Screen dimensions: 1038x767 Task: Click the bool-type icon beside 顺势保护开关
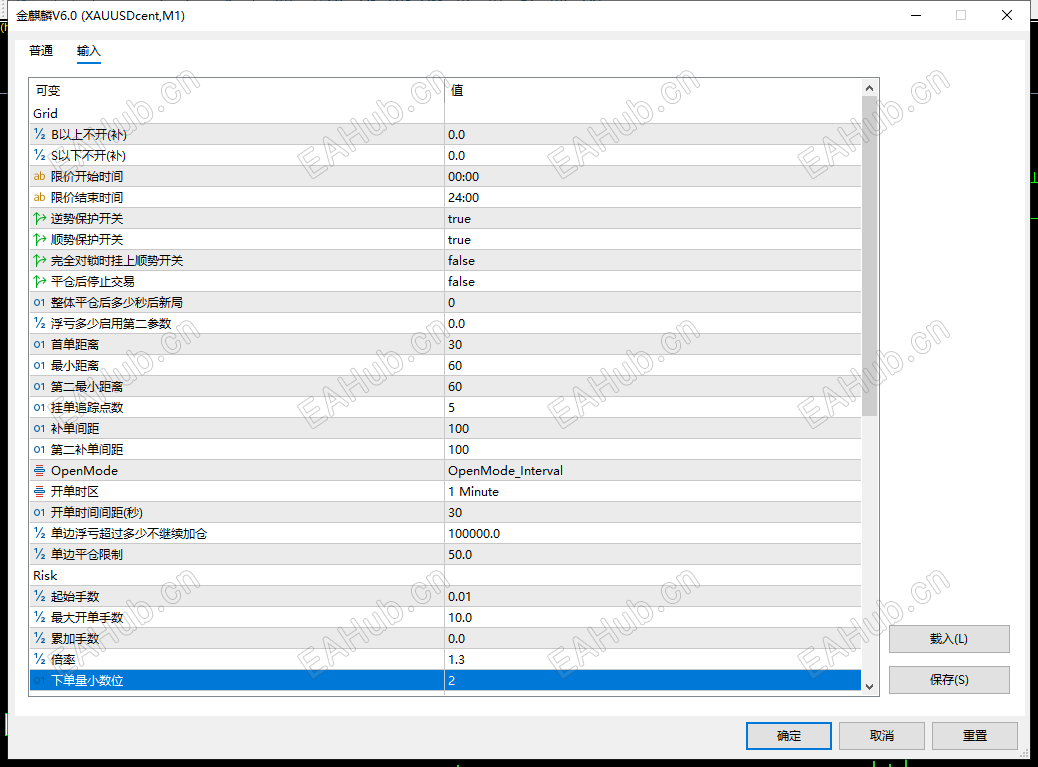click(40, 240)
